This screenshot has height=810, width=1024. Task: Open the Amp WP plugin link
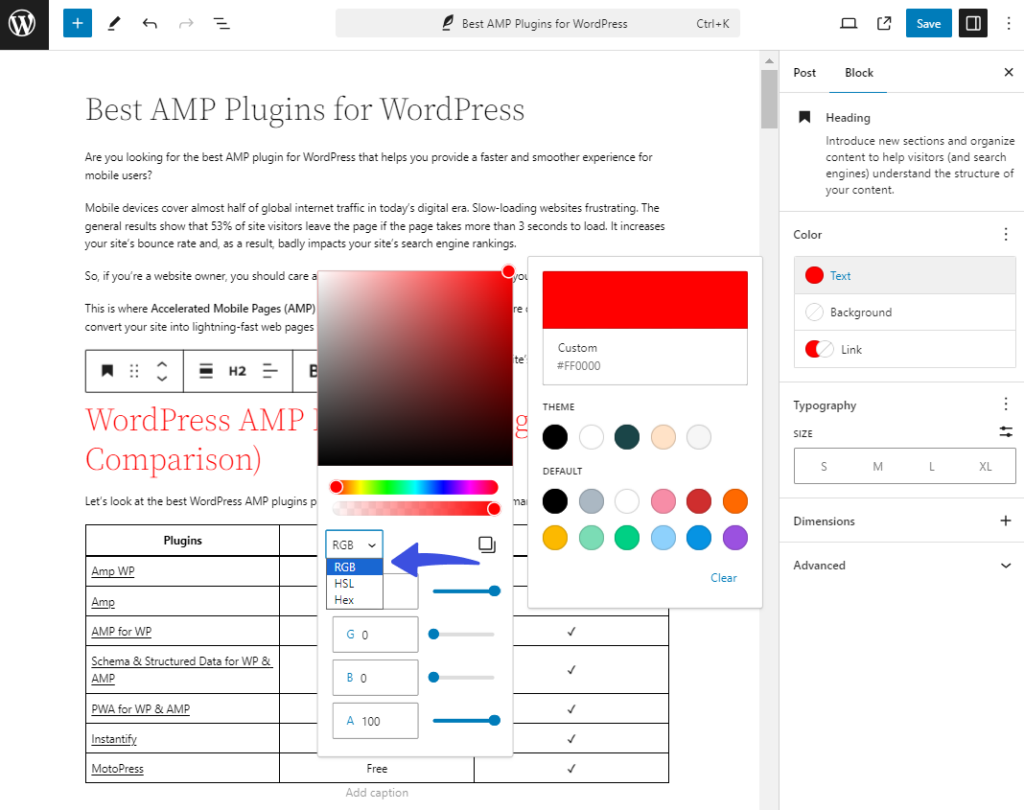[x=113, y=571]
